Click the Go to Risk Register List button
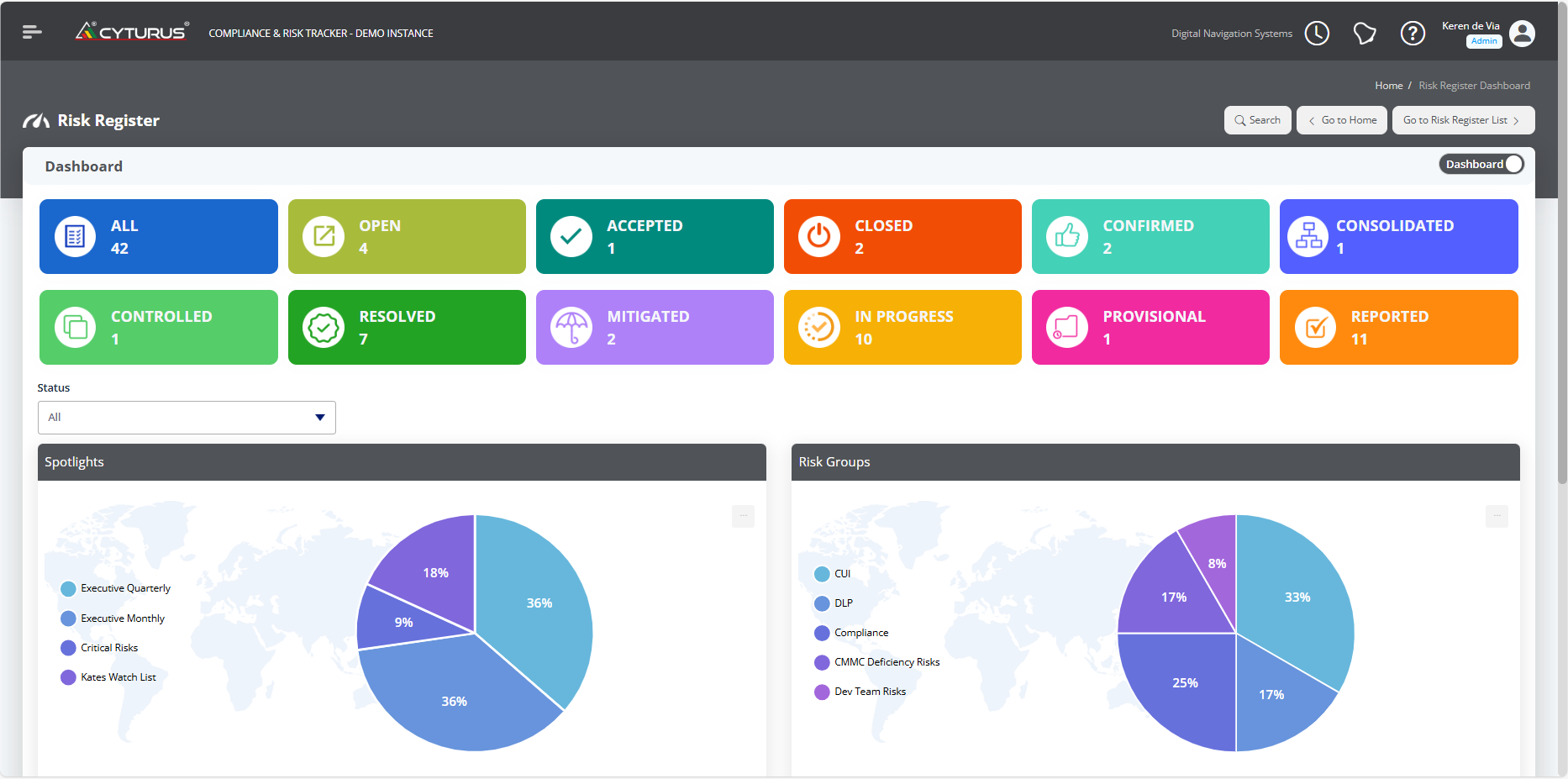The height and width of the screenshot is (779, 1568). (1463, 120)
